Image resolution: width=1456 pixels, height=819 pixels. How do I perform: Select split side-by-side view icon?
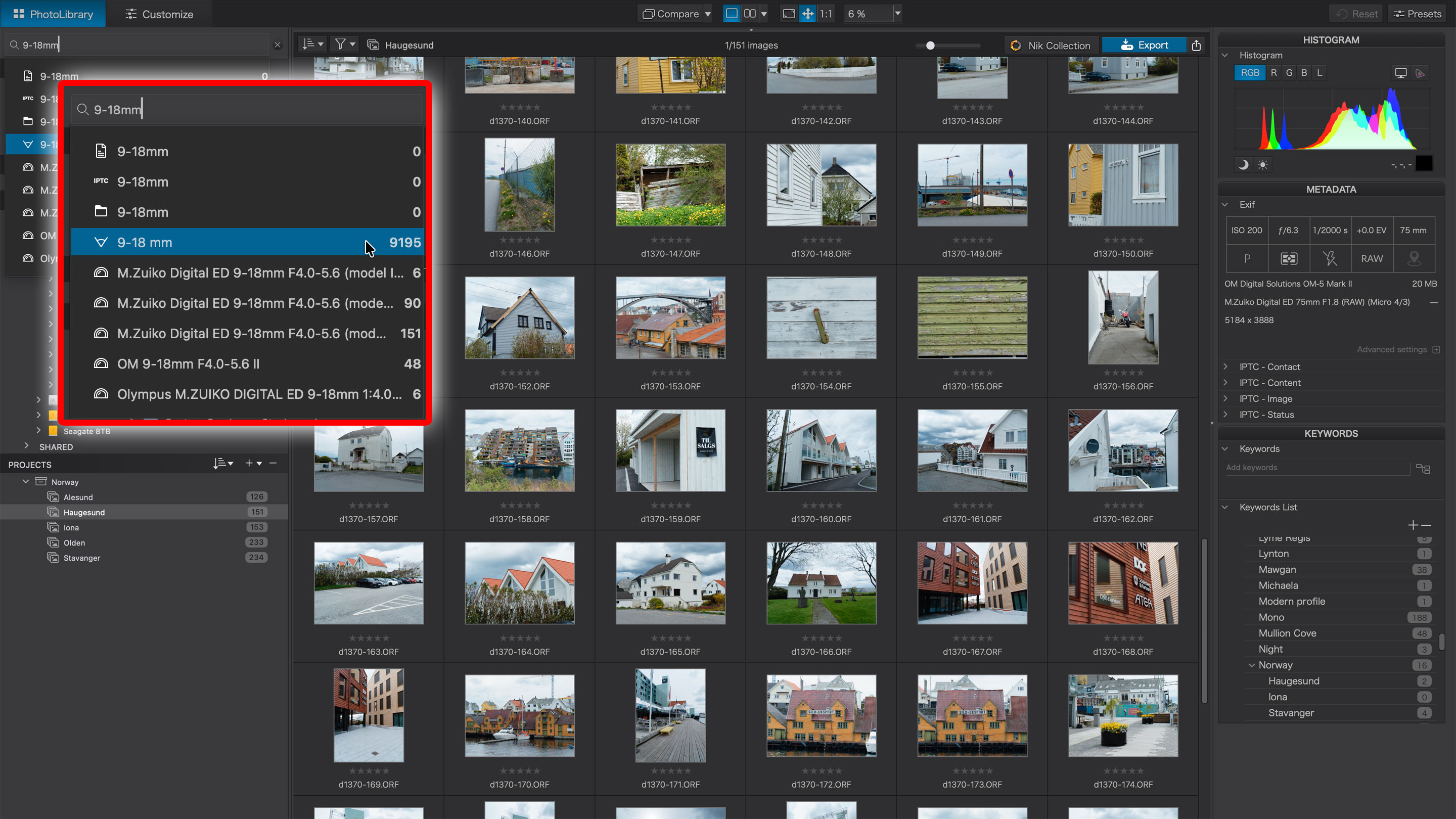749,14
